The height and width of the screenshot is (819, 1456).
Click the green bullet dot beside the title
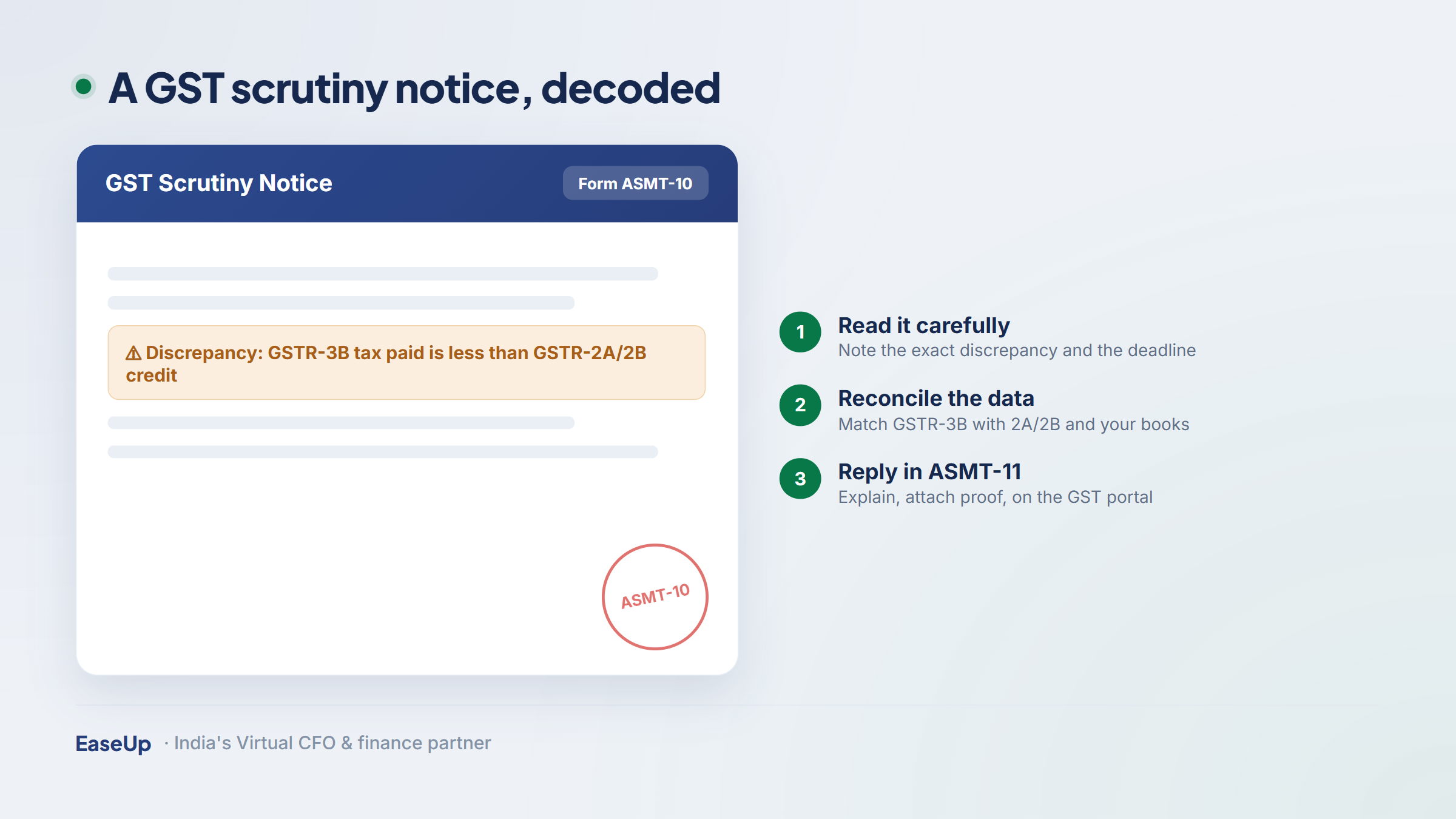84,87
